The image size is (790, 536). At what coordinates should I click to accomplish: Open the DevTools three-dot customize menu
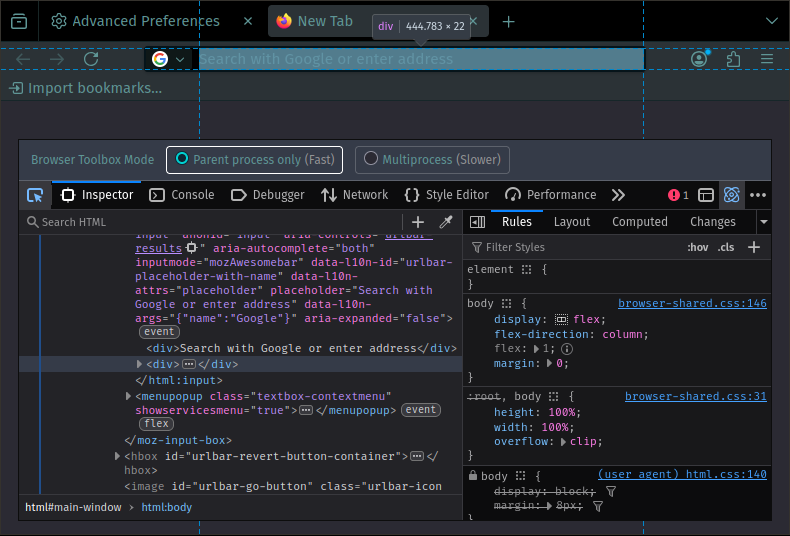[758, 195]
